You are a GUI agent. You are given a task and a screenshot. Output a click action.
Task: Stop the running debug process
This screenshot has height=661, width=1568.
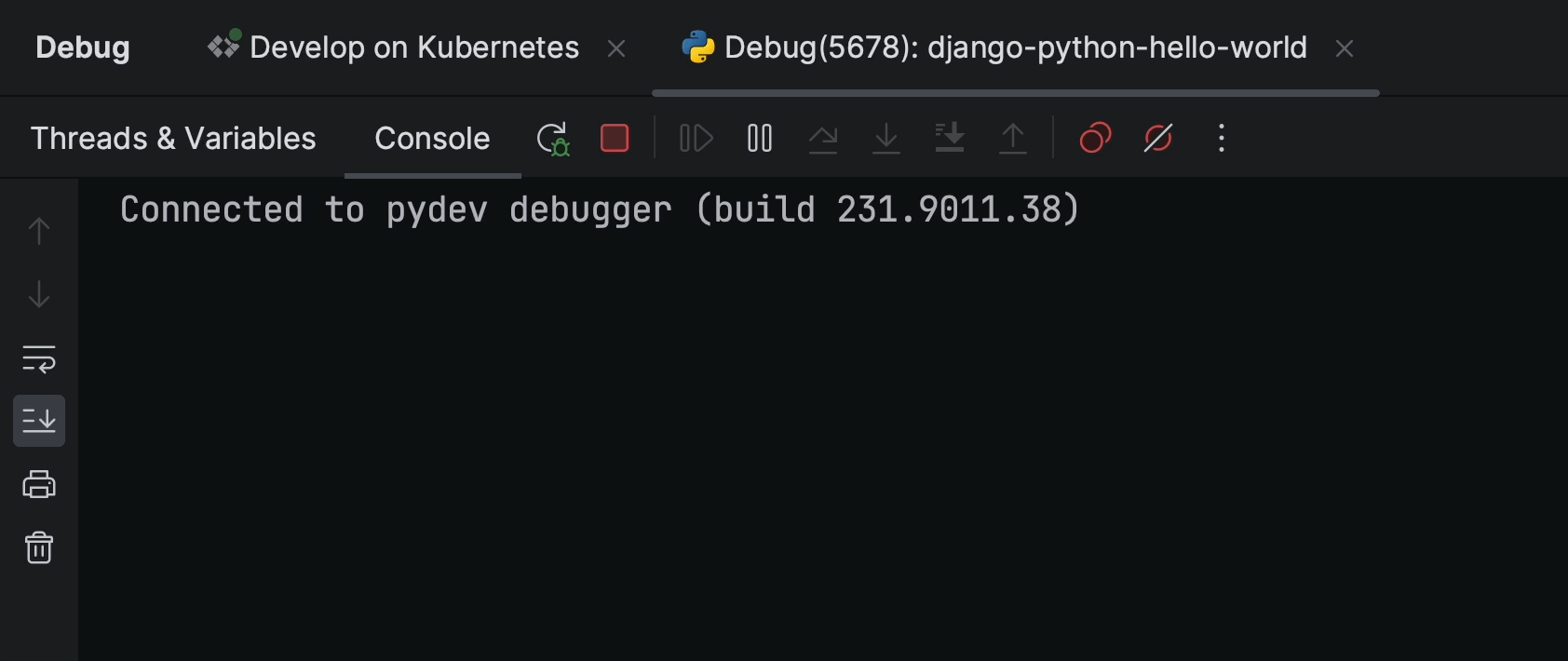[615, 139]
